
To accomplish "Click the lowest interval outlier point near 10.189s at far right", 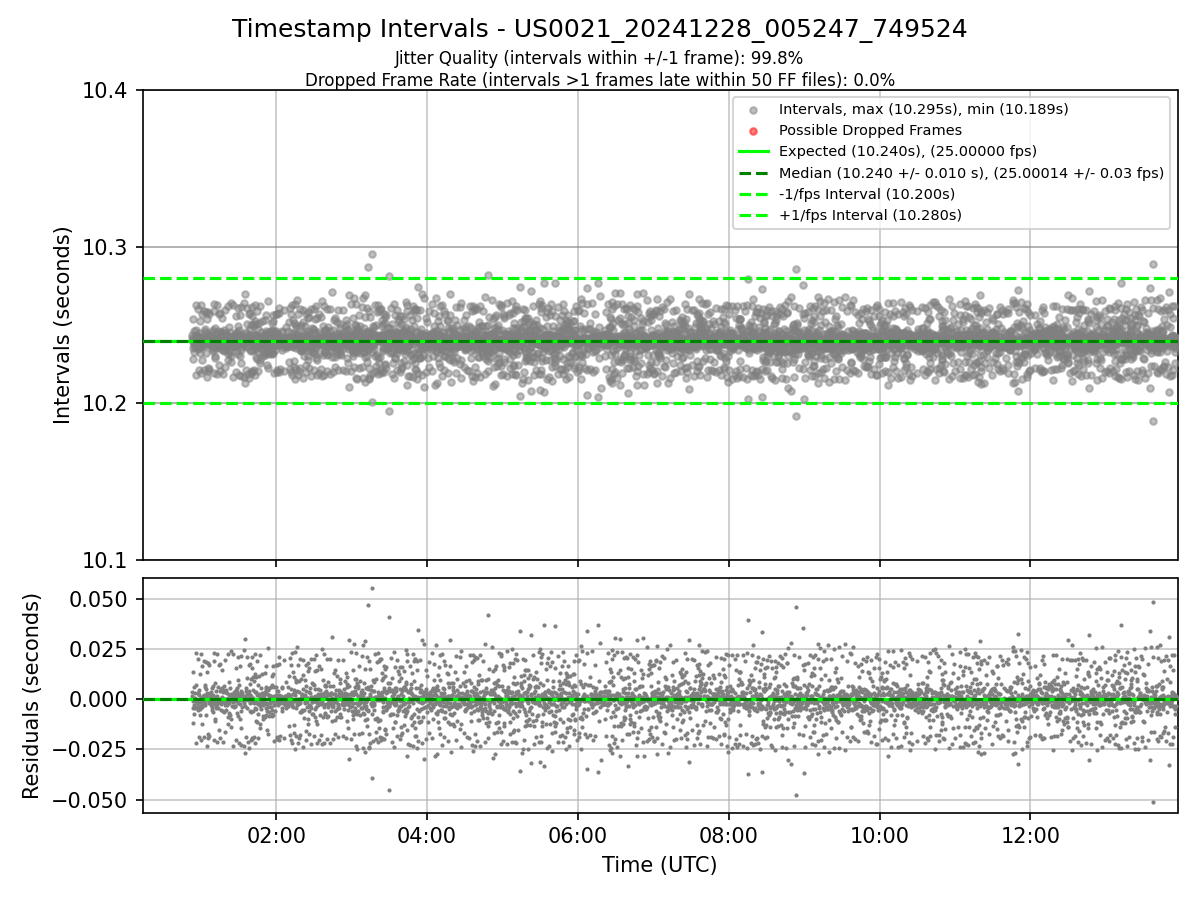I will [1153, 421].
